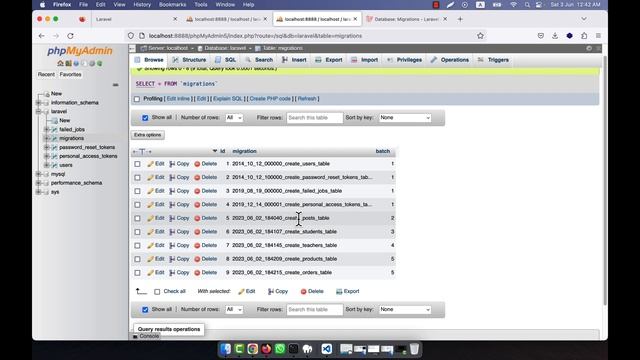
Task: Open Insert tab
Action: [x=294, y=60]
